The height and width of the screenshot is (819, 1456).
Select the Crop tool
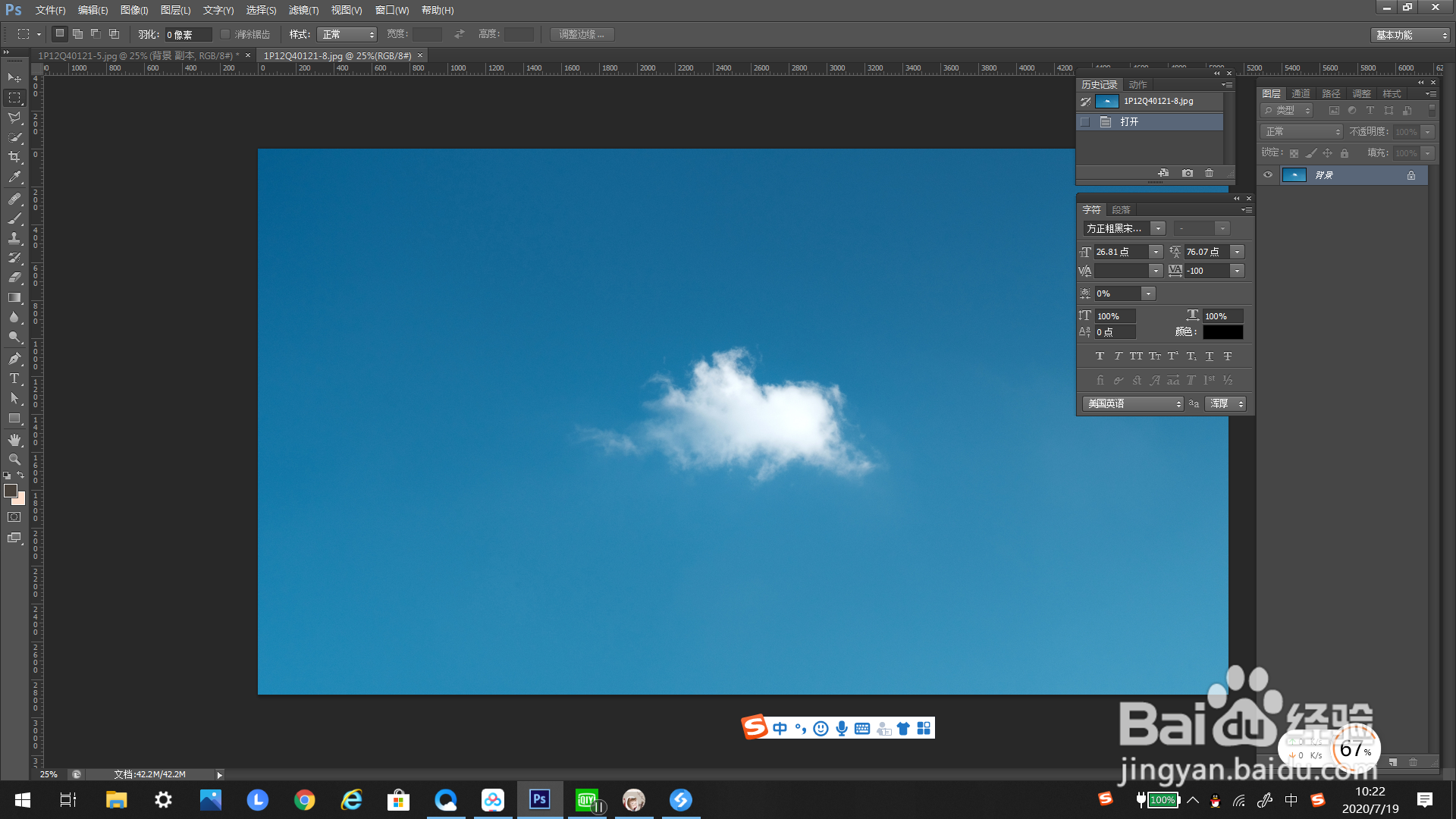(14, 157)
